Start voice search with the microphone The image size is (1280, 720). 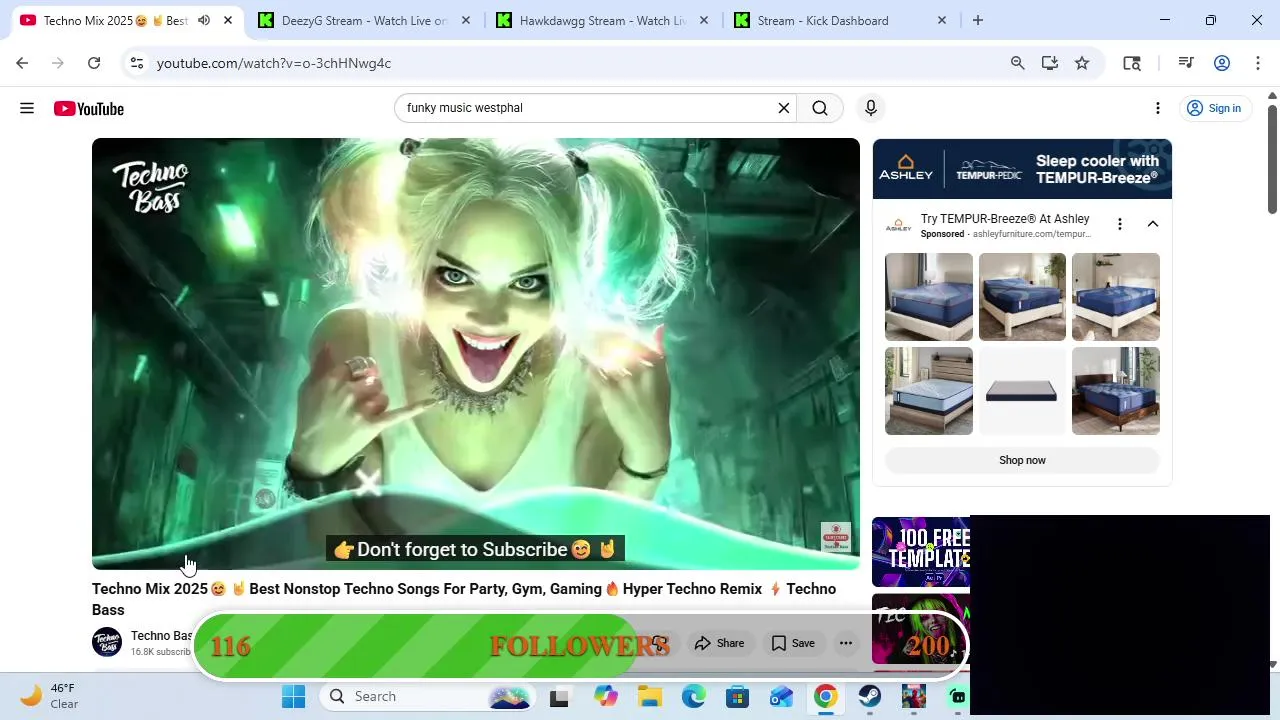tap(871, 108)
